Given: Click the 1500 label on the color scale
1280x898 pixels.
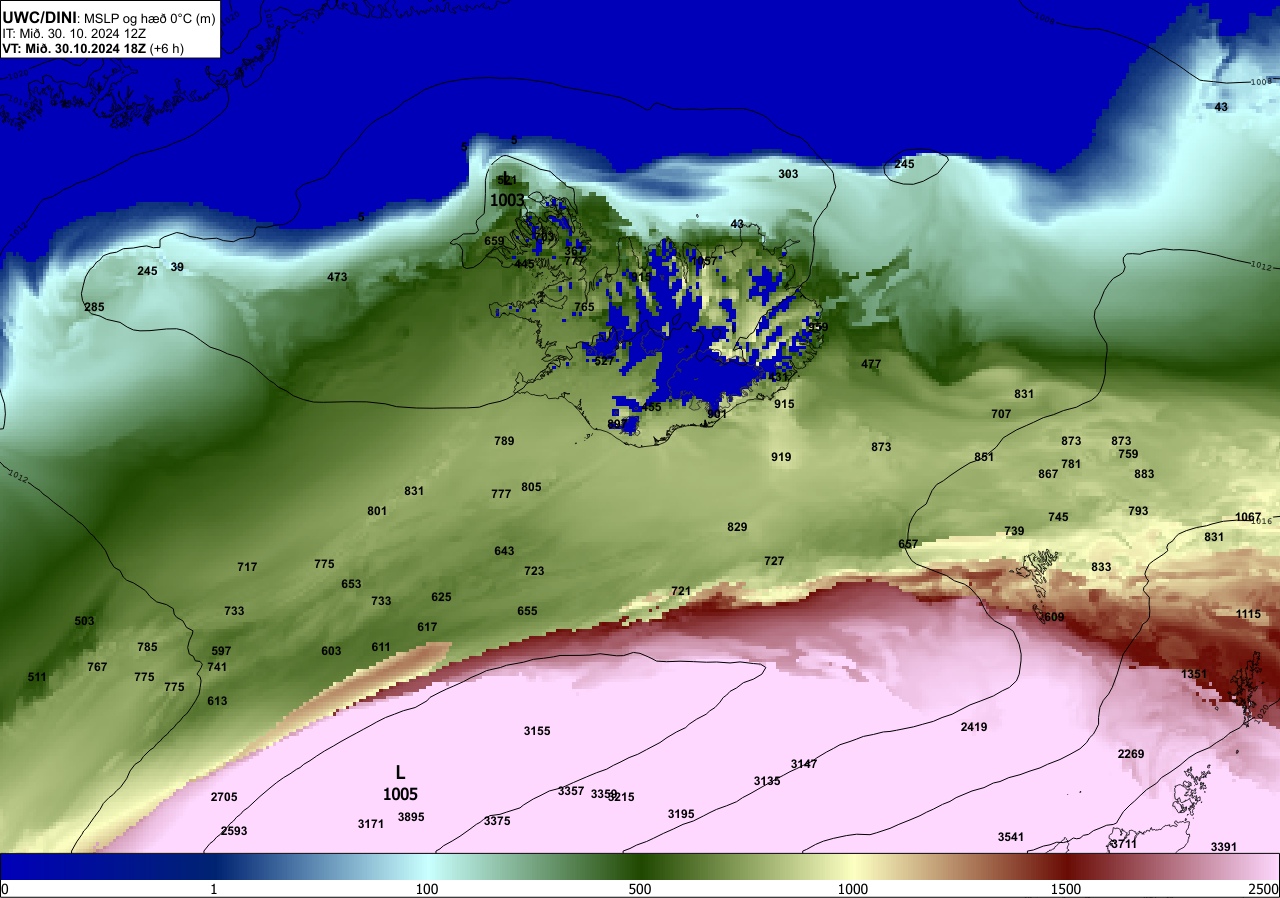Looking at the screenshot, I should coord(1066,889).
